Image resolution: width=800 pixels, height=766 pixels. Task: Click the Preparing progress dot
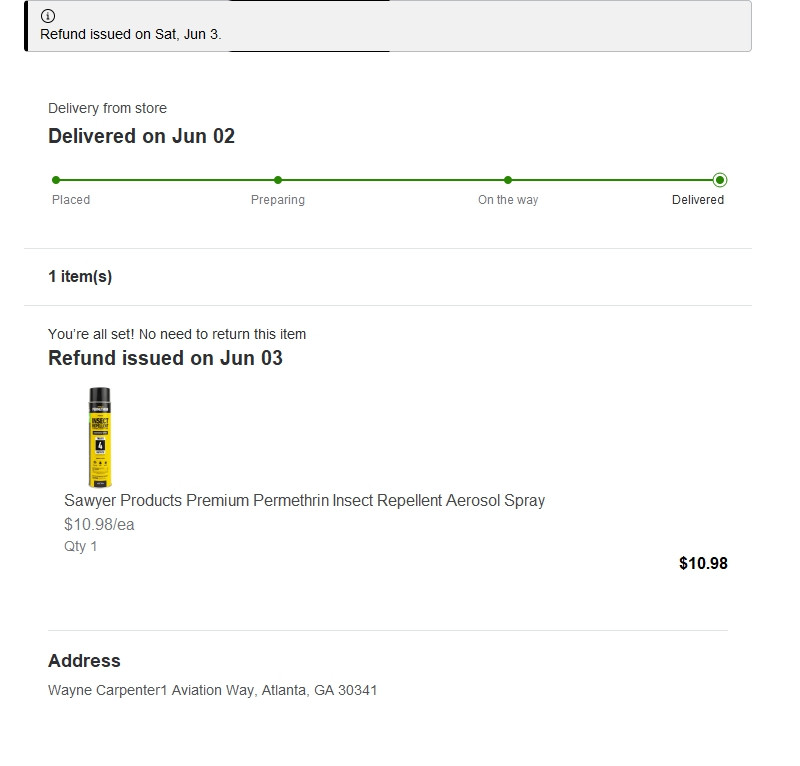(278, 180)
